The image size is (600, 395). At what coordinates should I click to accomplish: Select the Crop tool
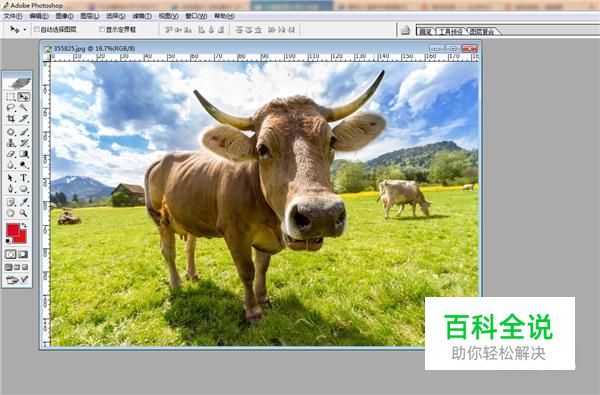click(11, 119)
